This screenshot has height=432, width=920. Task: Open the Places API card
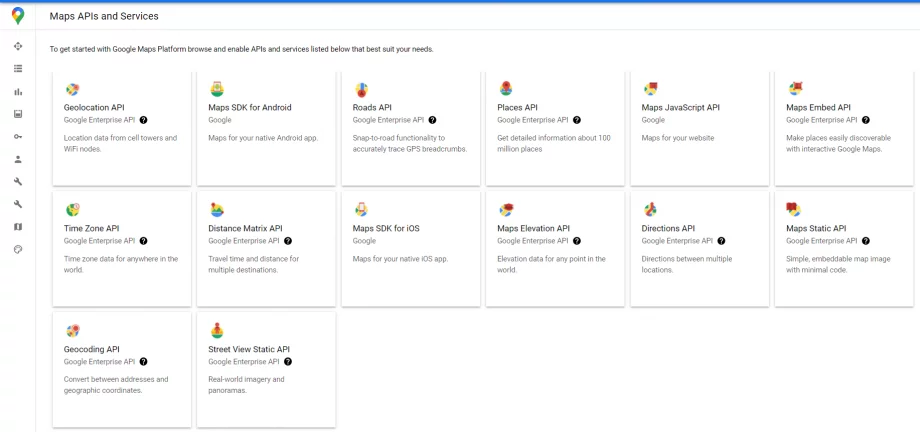tap(555, 129)
